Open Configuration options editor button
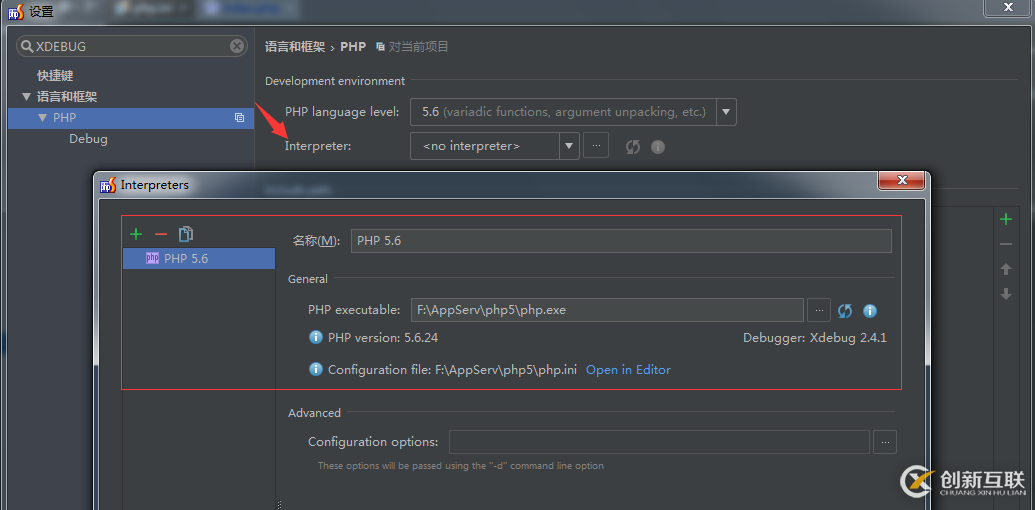This screenshot has height=510, width=1035. point(885,441)
